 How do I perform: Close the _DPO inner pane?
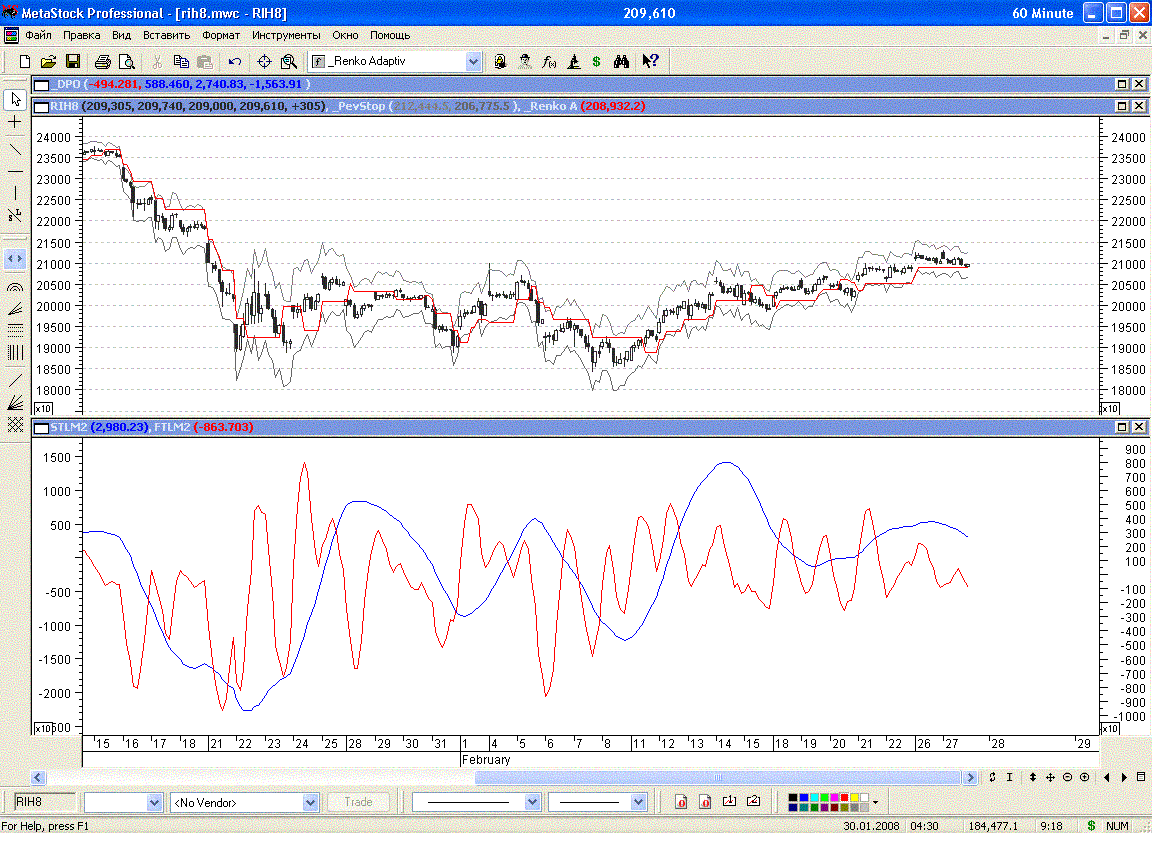tap(1139, 84)
